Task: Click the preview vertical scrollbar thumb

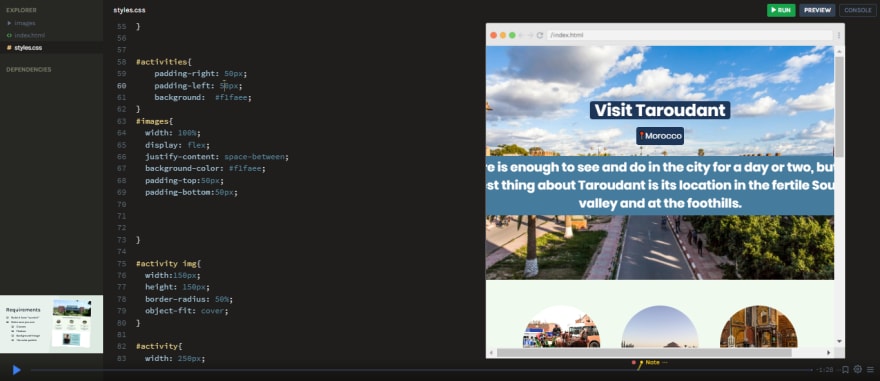Action: [x=840, y=107]
